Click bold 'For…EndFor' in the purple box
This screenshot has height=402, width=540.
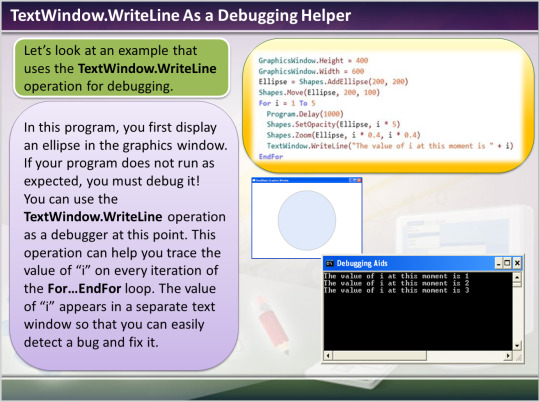[x=84, y=288]
